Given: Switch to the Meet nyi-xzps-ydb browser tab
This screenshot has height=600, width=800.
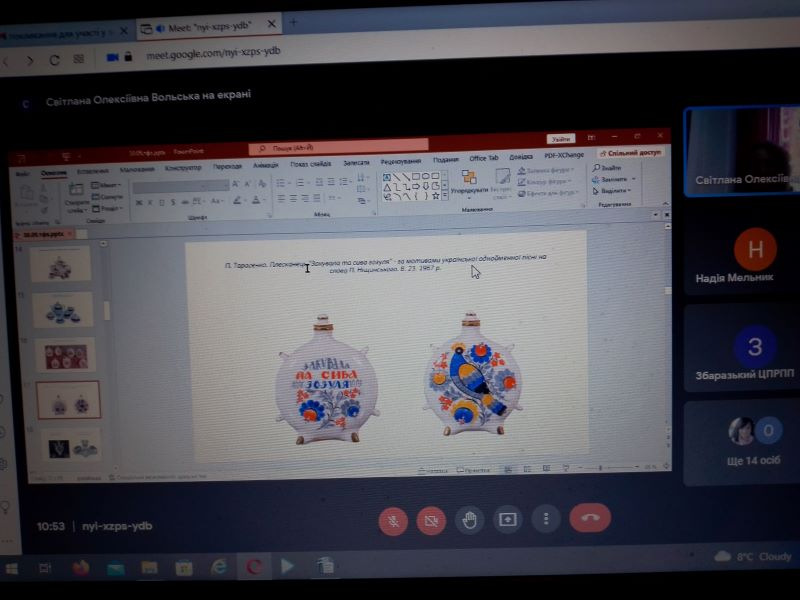Looking at the screenshot, I should [209, 27].
